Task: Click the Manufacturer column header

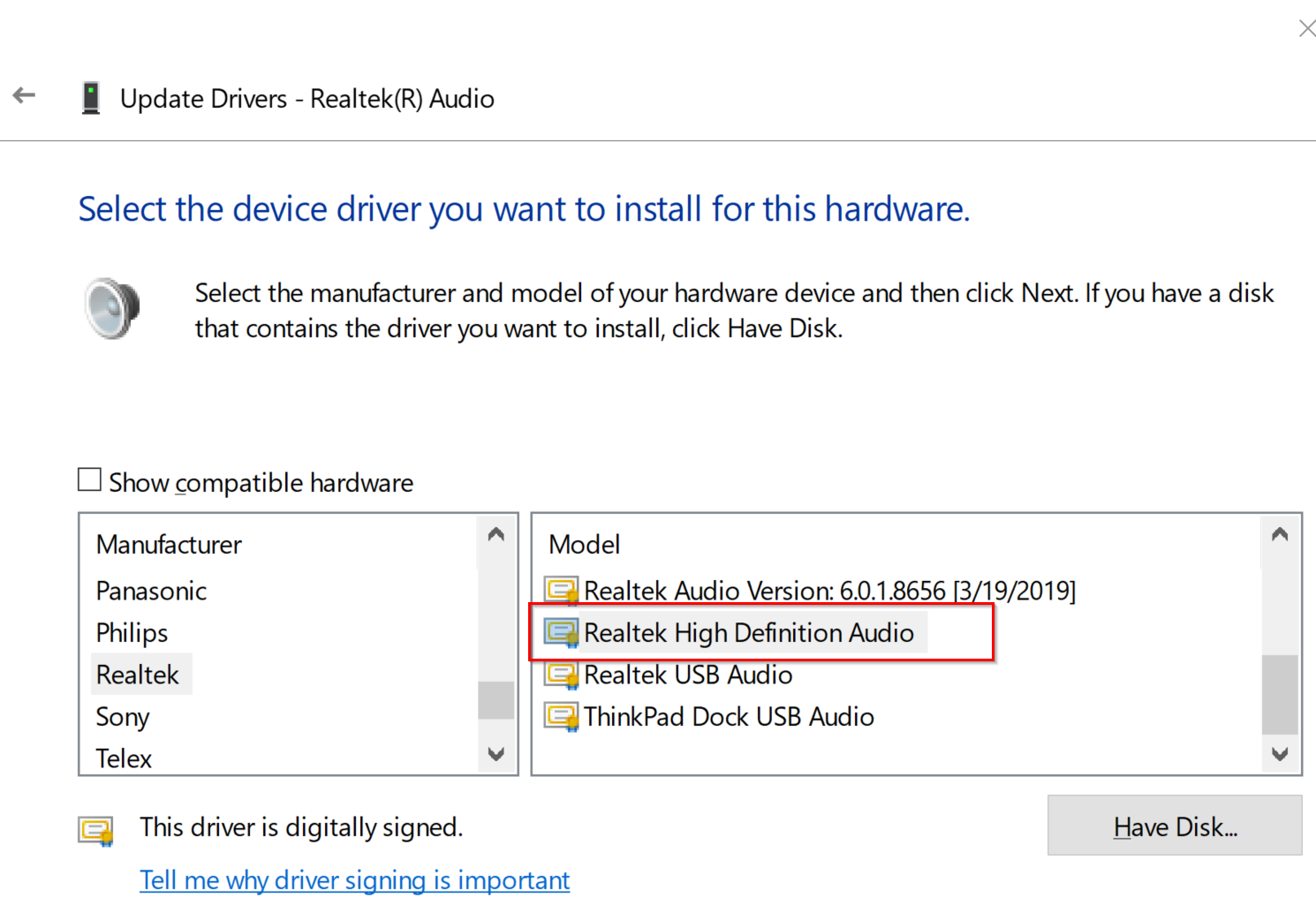Action: 169,545
